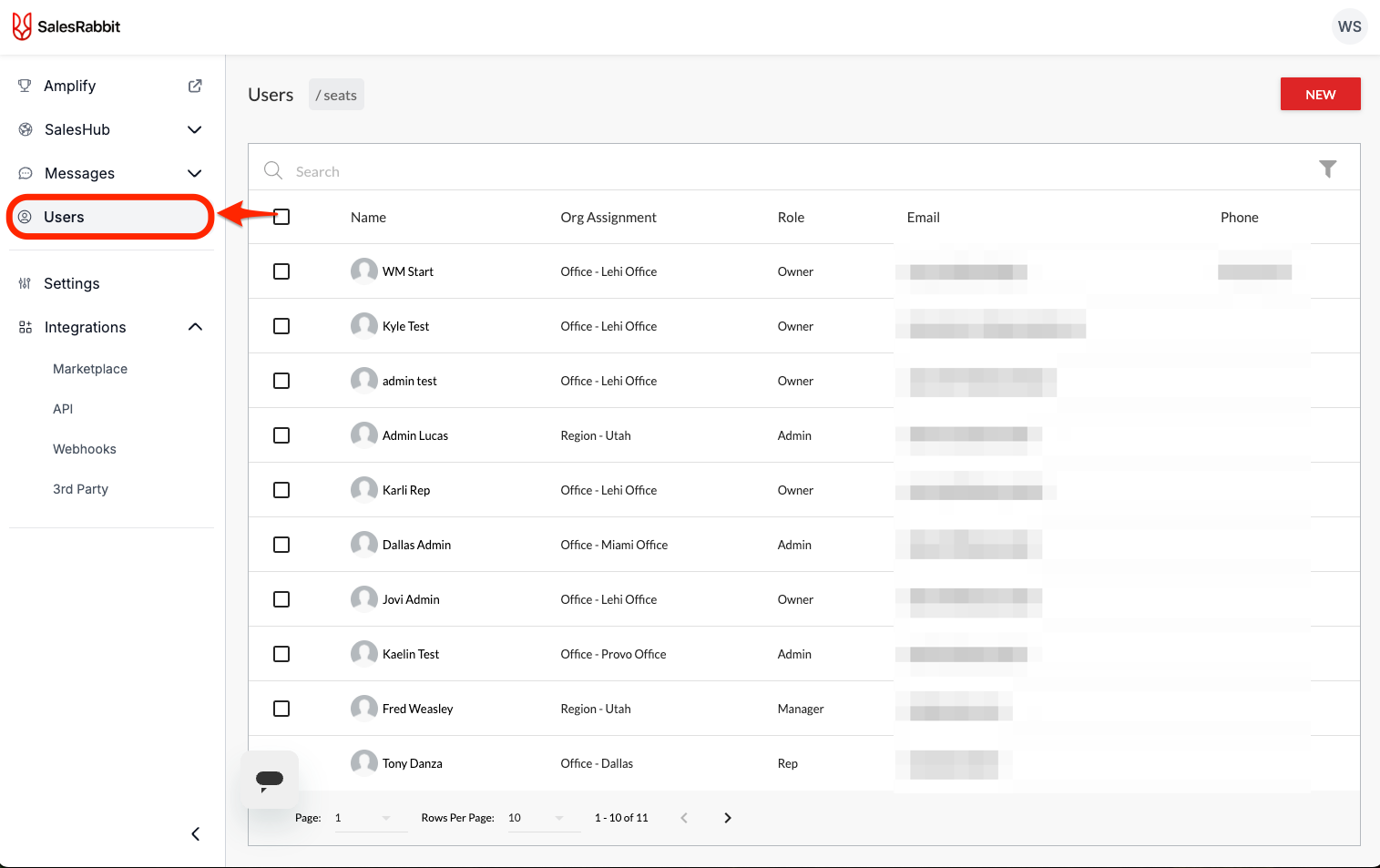Click Kyle Test's avatar icon
The height and width of the screenshot is (868, 1380).
click(364, 326)
